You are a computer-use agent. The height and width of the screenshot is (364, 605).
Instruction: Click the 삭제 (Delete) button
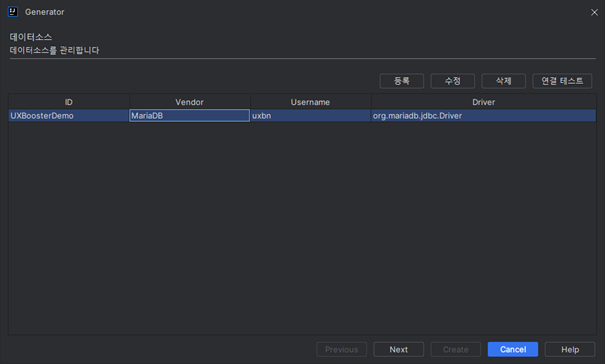tap(504, 81)
